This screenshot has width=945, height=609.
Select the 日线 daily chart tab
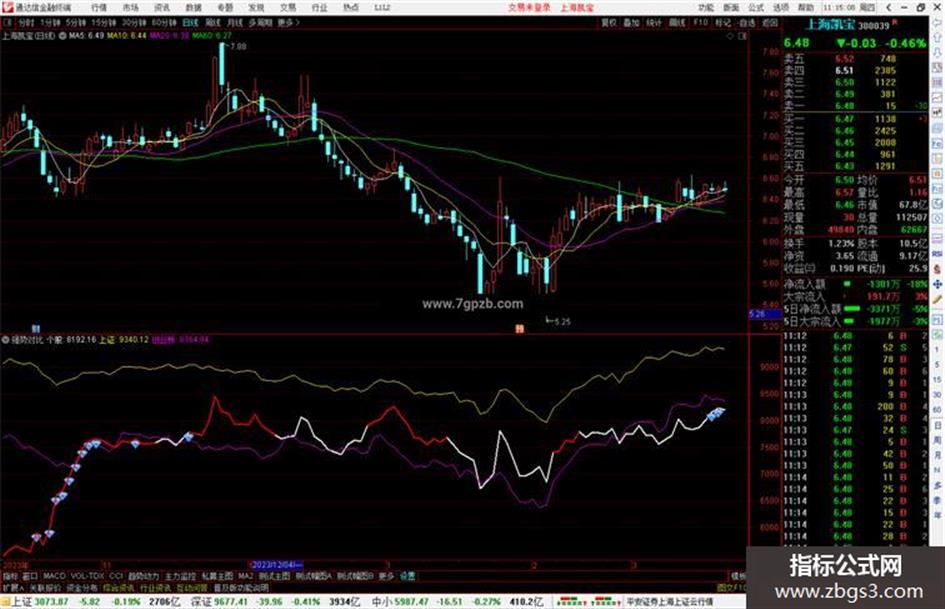coord(190,22)
